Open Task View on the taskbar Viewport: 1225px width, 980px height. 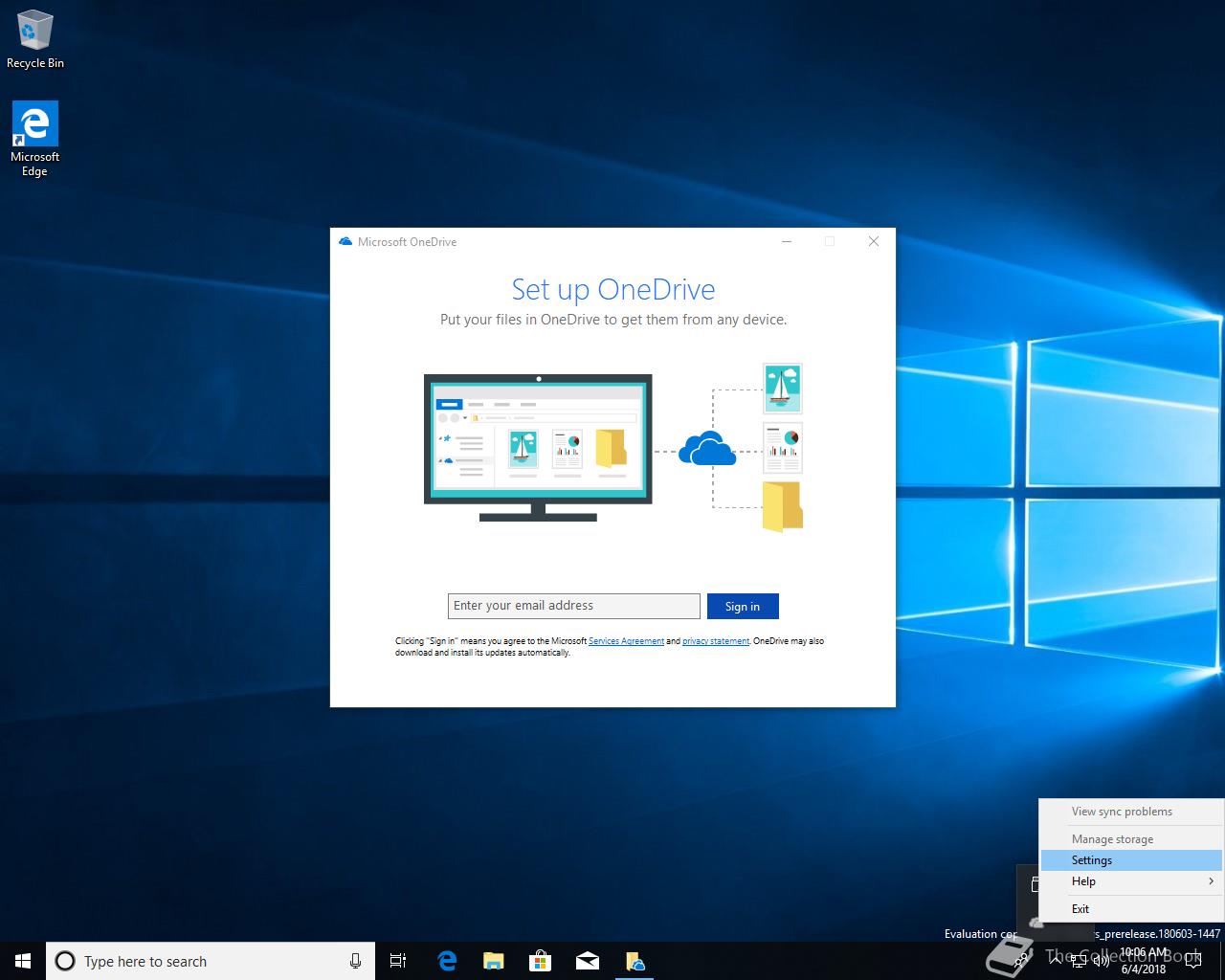click(x=398, y=961)
